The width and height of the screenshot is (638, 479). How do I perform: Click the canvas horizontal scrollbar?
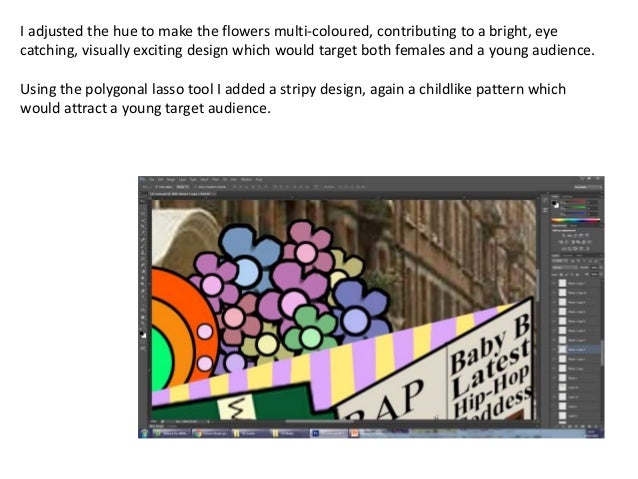pyautogui.click(x=319, y=421)
